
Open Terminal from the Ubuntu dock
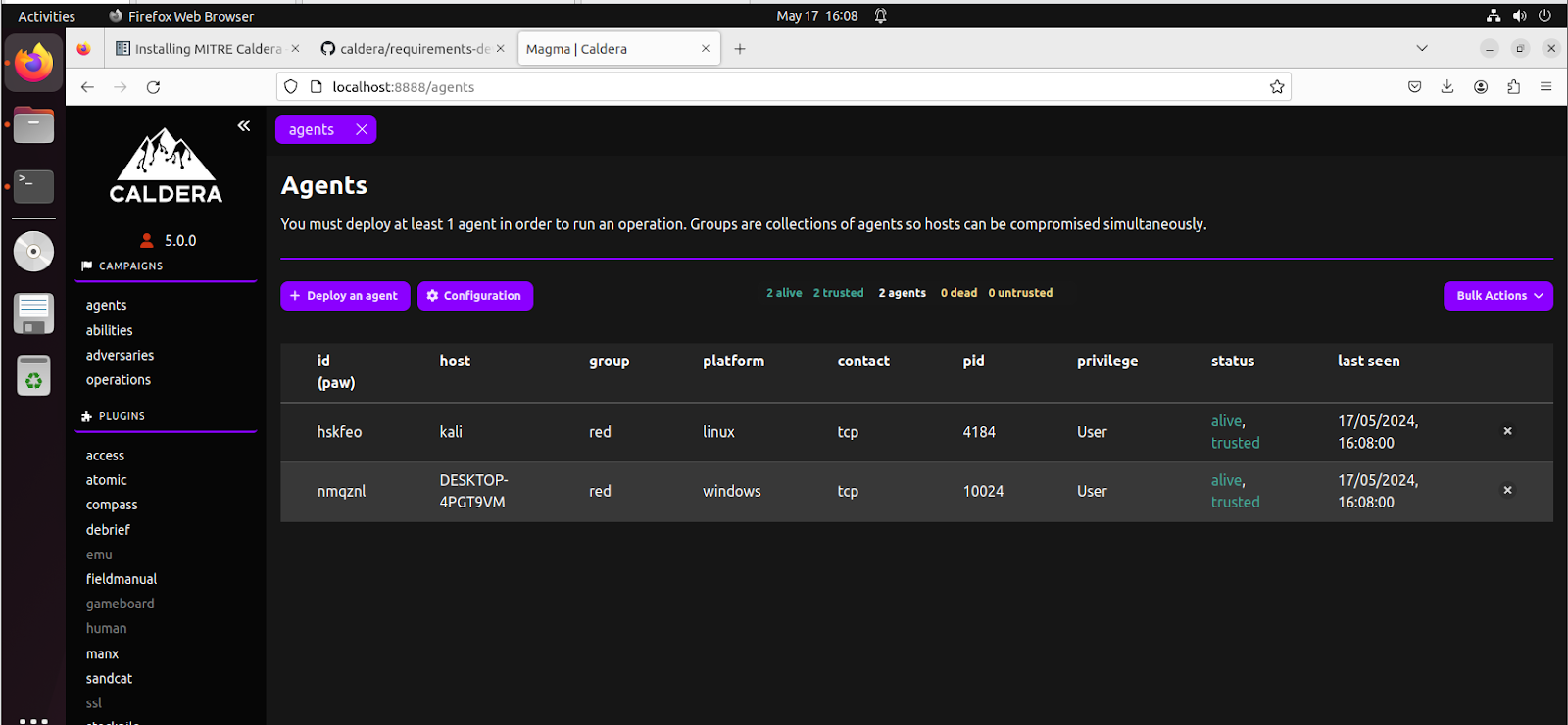coord(33,186)
